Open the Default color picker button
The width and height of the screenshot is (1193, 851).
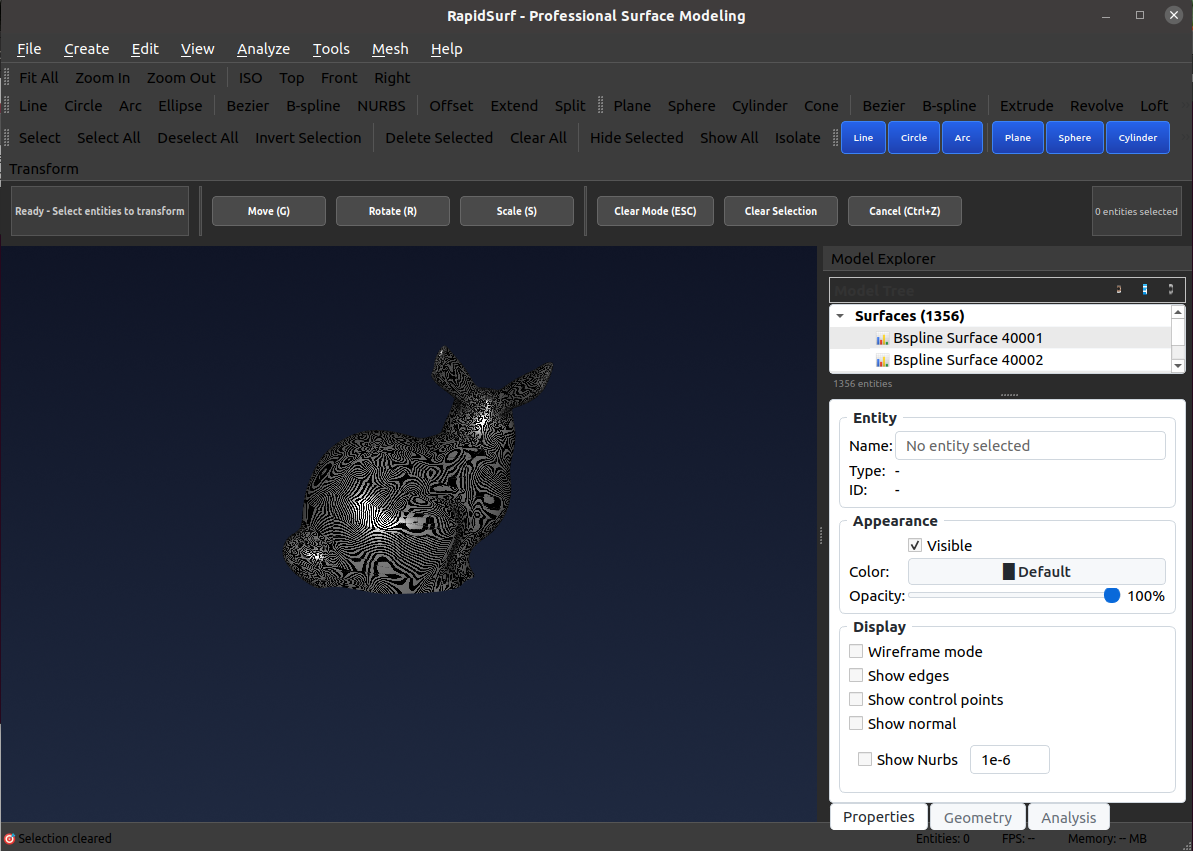point(1036,572)
